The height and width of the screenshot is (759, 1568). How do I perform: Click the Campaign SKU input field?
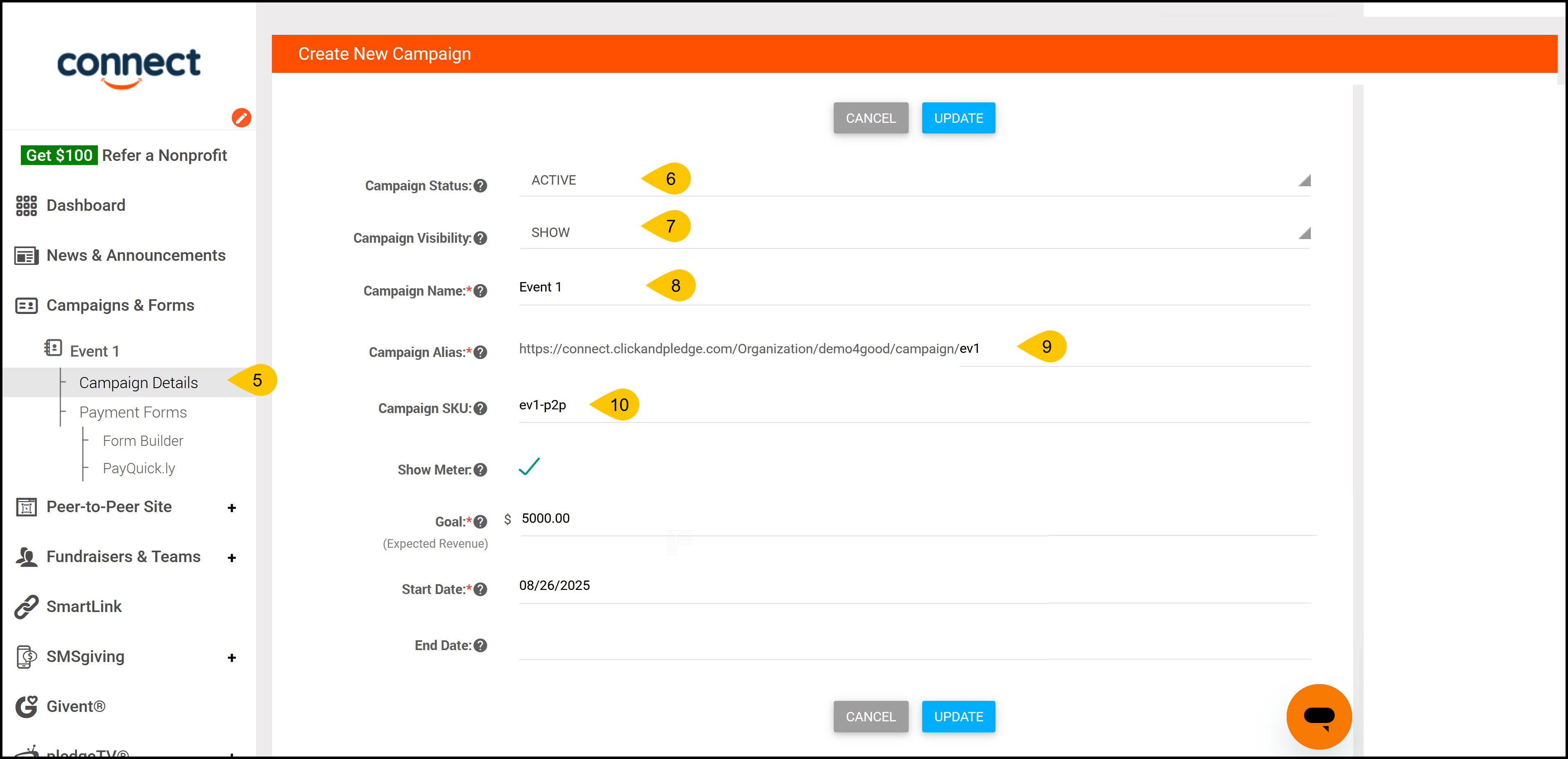point(914,405)
